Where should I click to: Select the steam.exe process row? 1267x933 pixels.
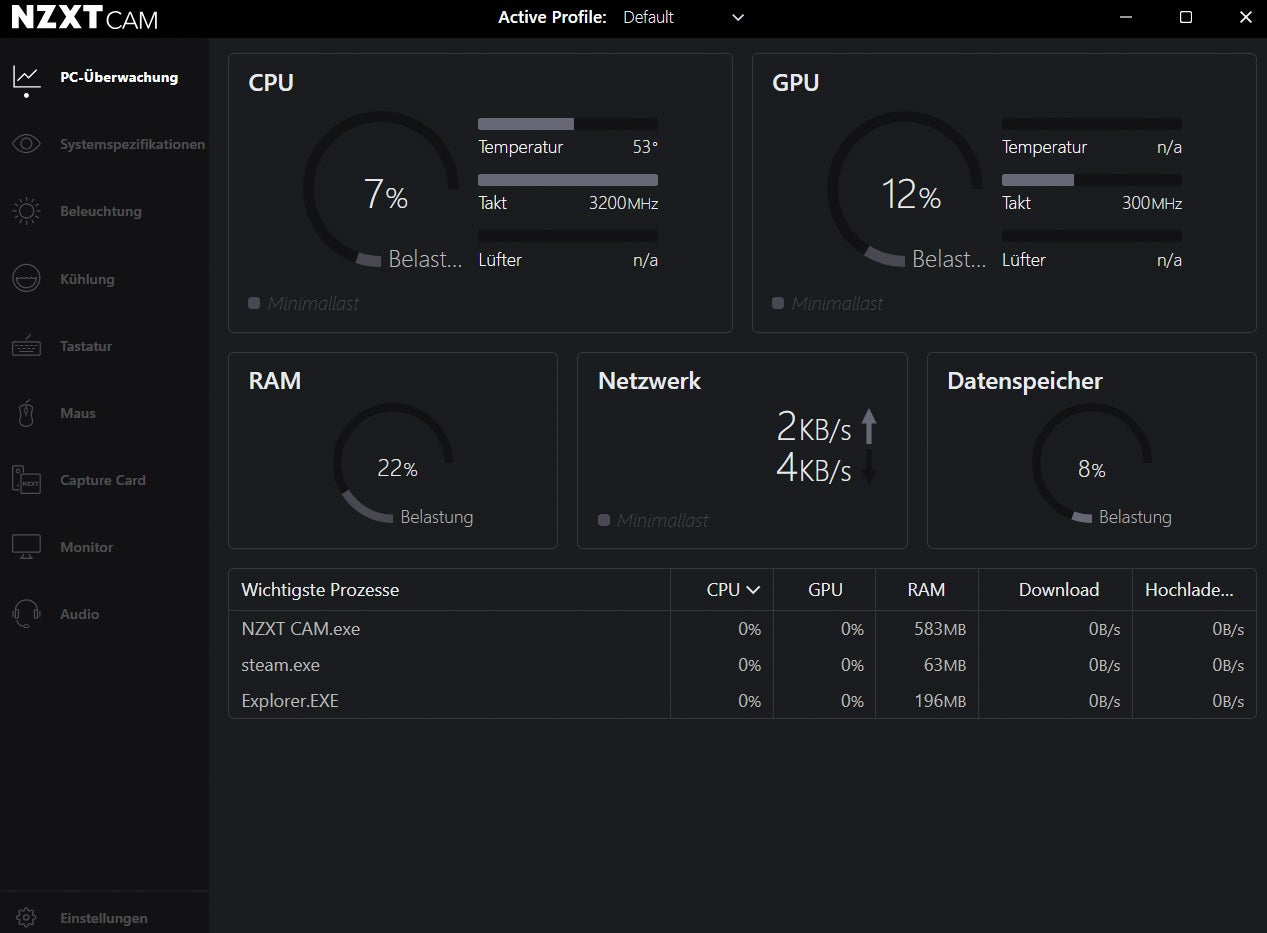tap(742, 665)
